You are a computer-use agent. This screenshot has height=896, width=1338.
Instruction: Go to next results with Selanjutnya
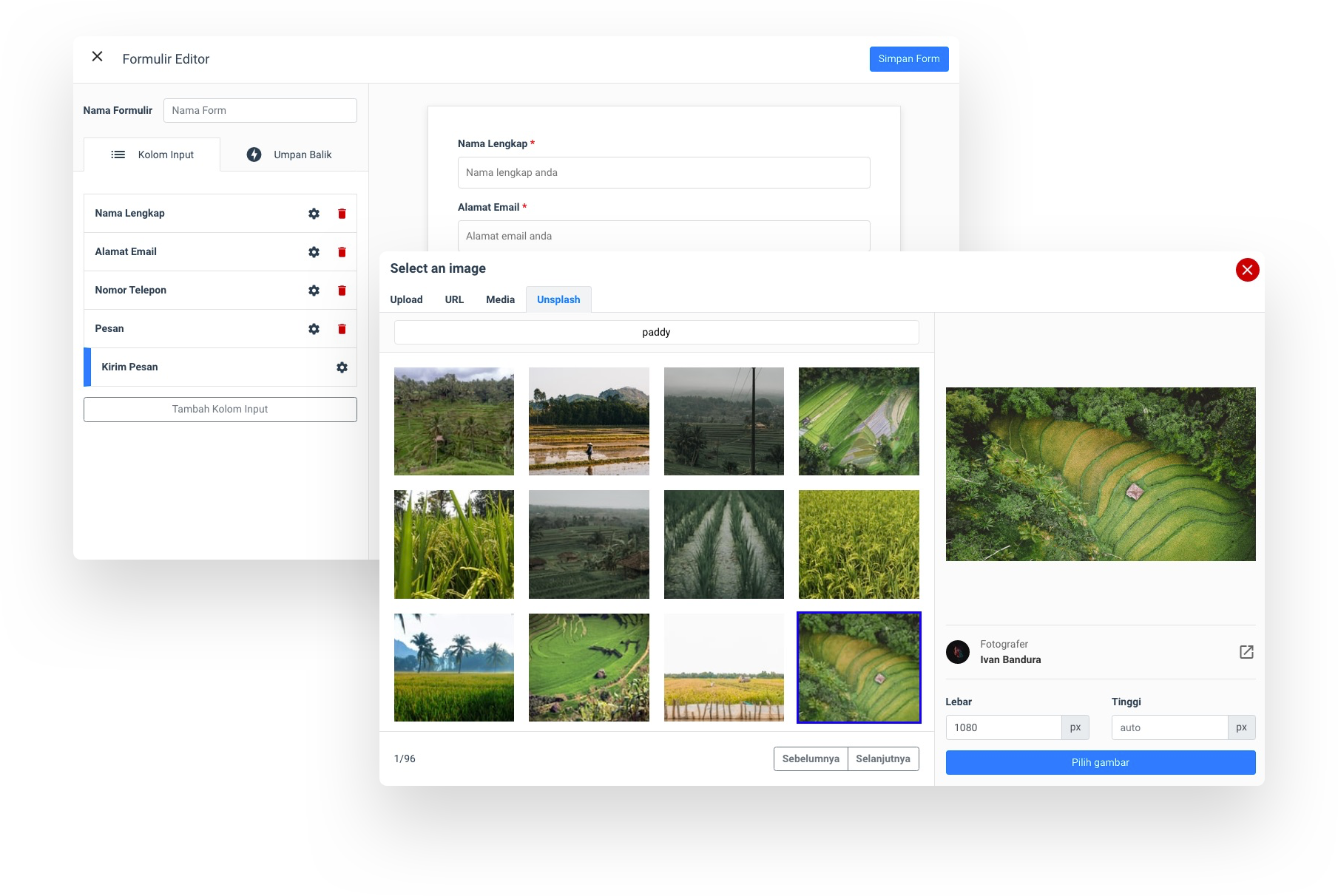(883, 758)
